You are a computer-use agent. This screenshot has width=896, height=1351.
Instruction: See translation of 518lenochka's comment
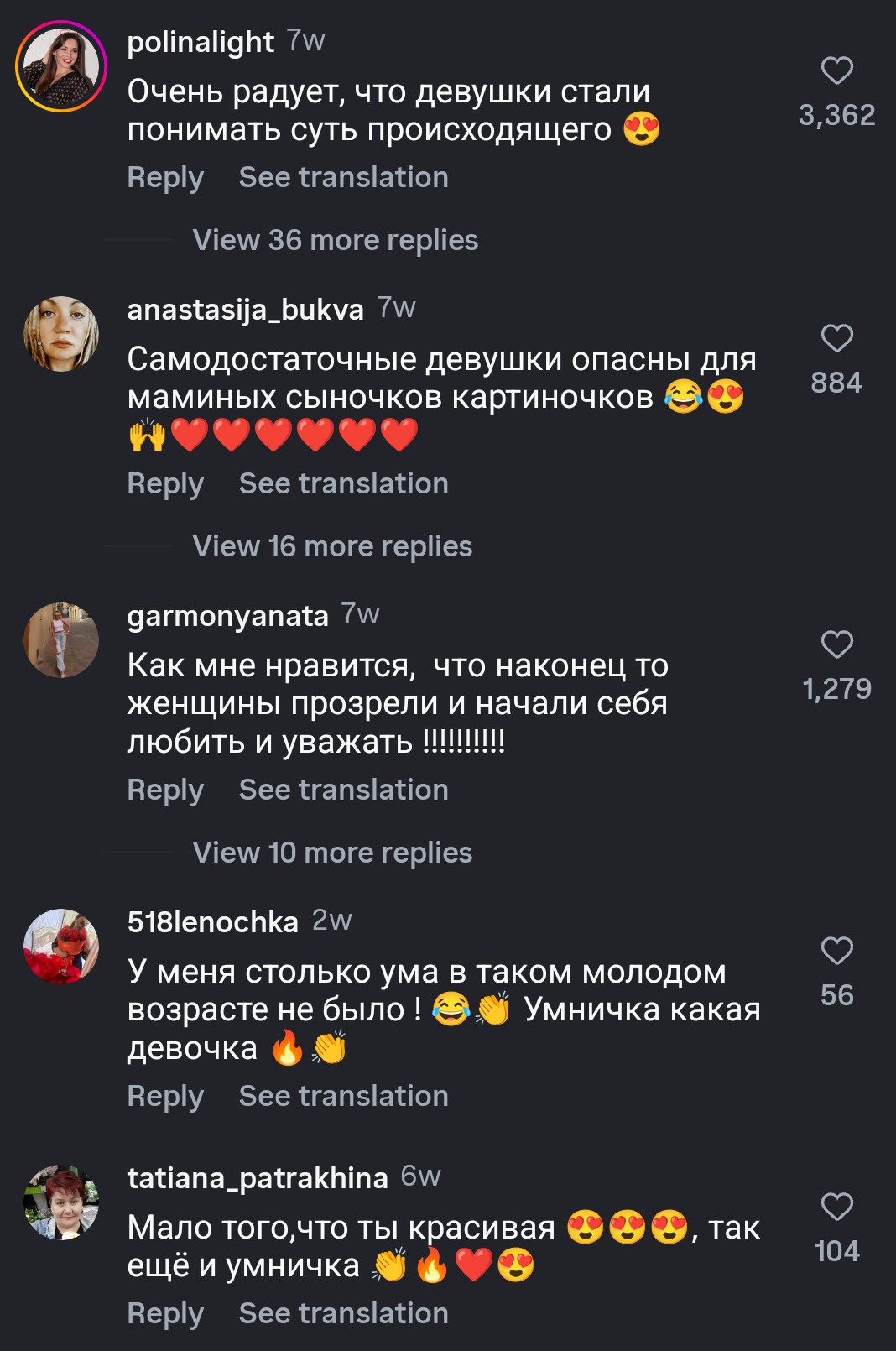pyautogui.click(x=343, y=1097)
